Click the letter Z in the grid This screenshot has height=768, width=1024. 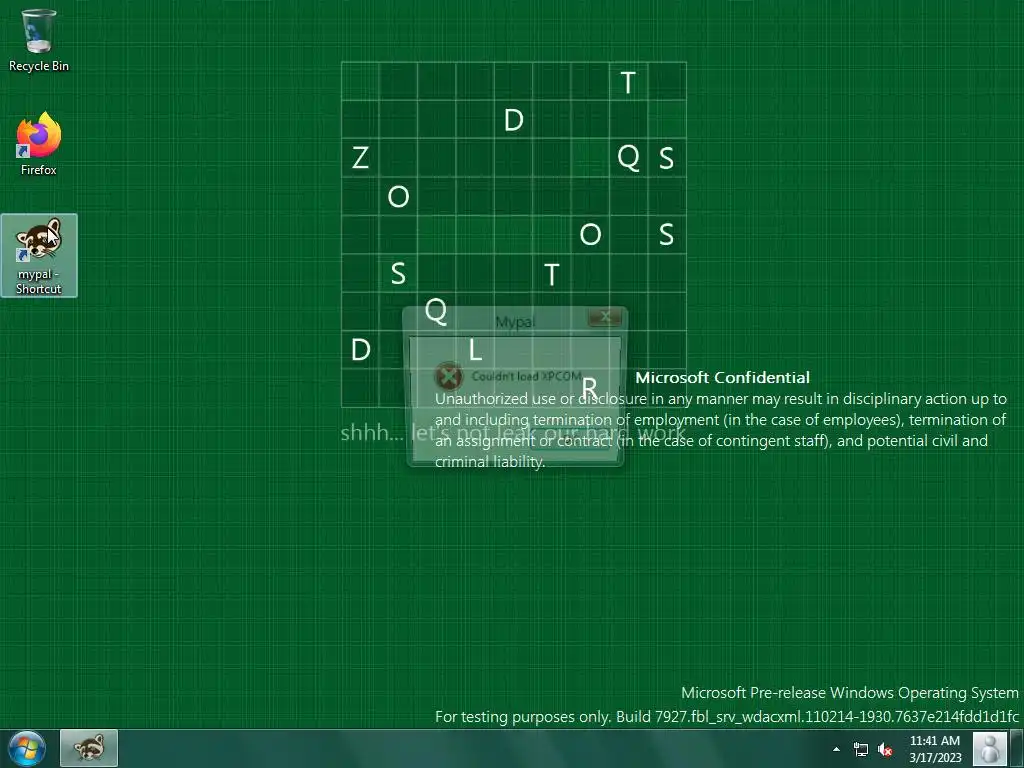360,158
